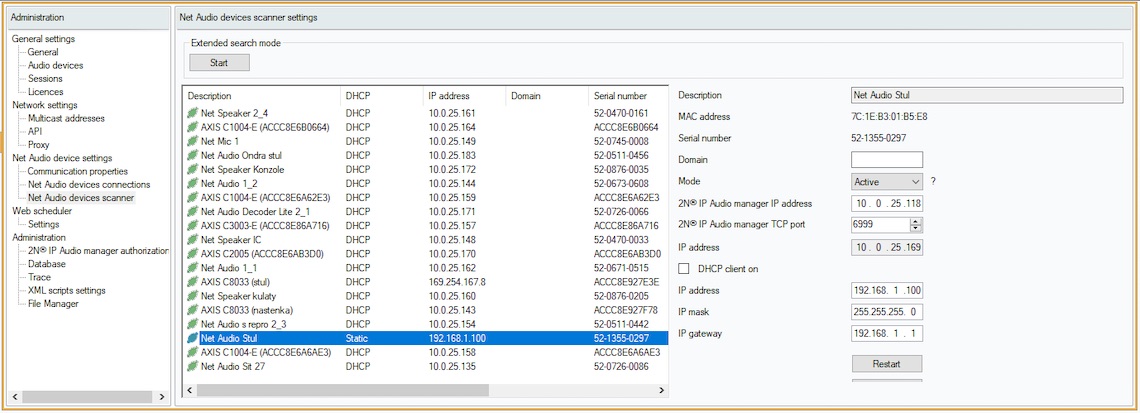The height and width of the screenshot is (413, 1140).
Task: Sort the list by DHCP column header
Action: point(381,96)
